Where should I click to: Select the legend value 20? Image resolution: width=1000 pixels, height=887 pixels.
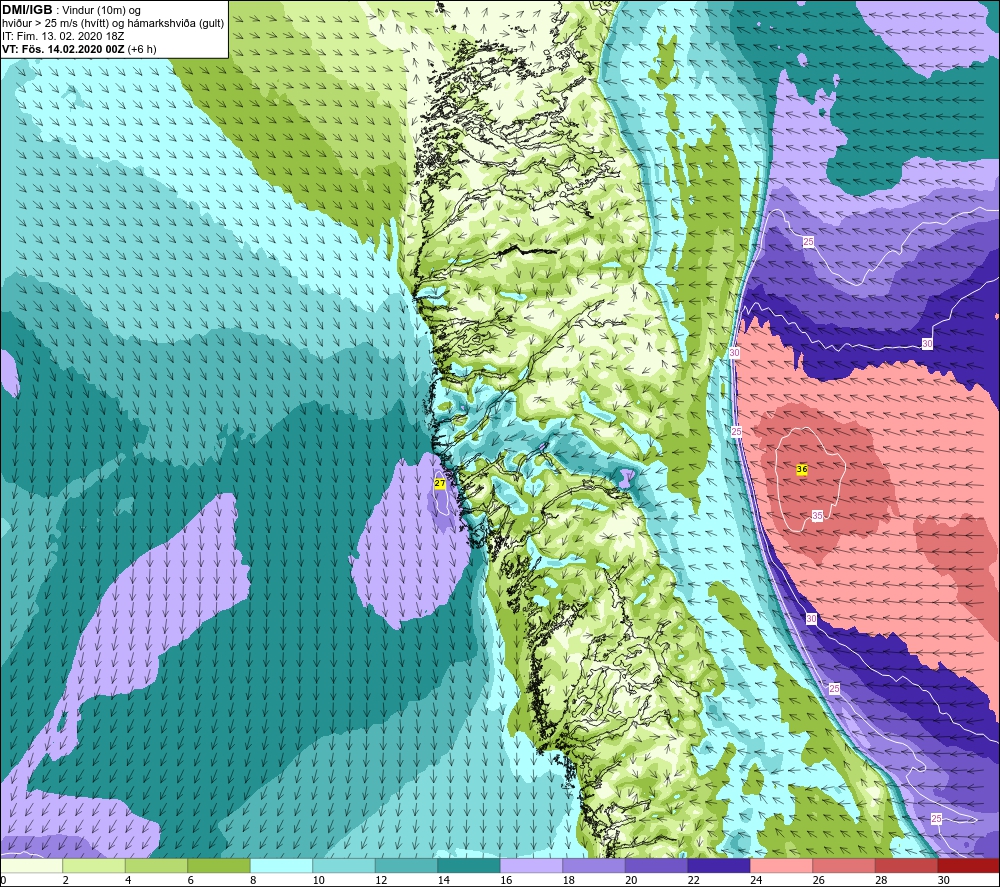click(x=631, y=880)
